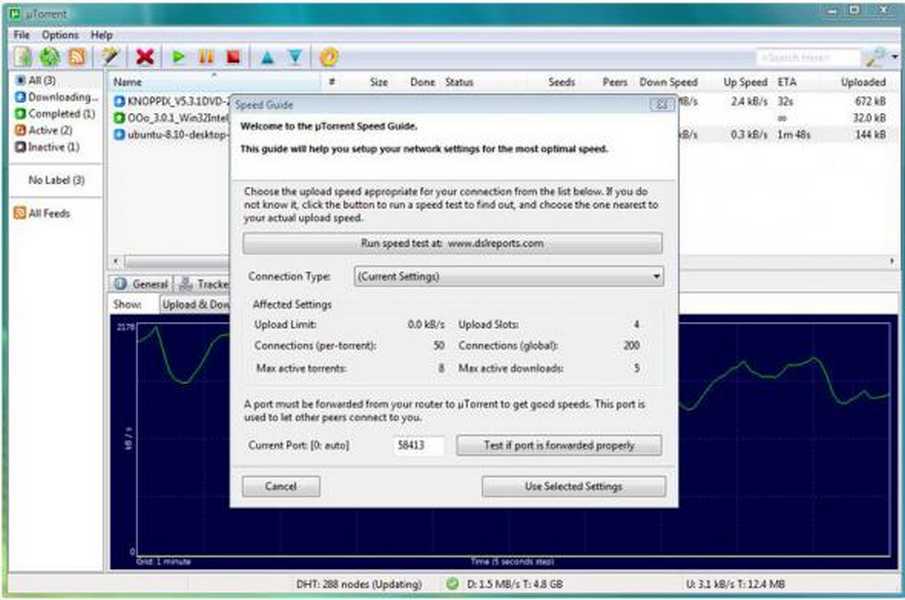Image resolution: width=905 pixels, height=600 pixels.
Task: Click the U: 3.1 kB/s upload status
Action: pyautogui.click(x=735, y=584)
